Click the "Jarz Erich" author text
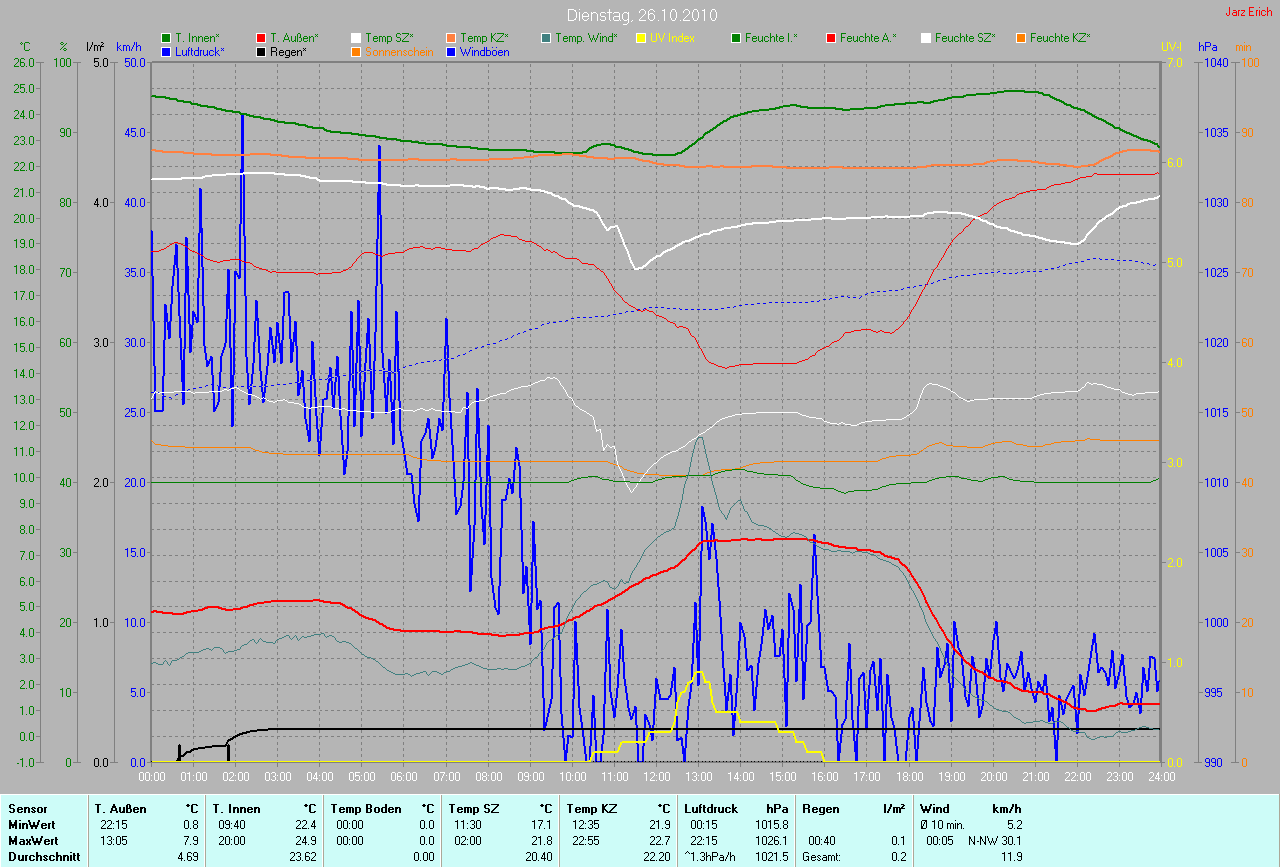This screenshot has height=867, width=1280. [x=1250, y=12]
